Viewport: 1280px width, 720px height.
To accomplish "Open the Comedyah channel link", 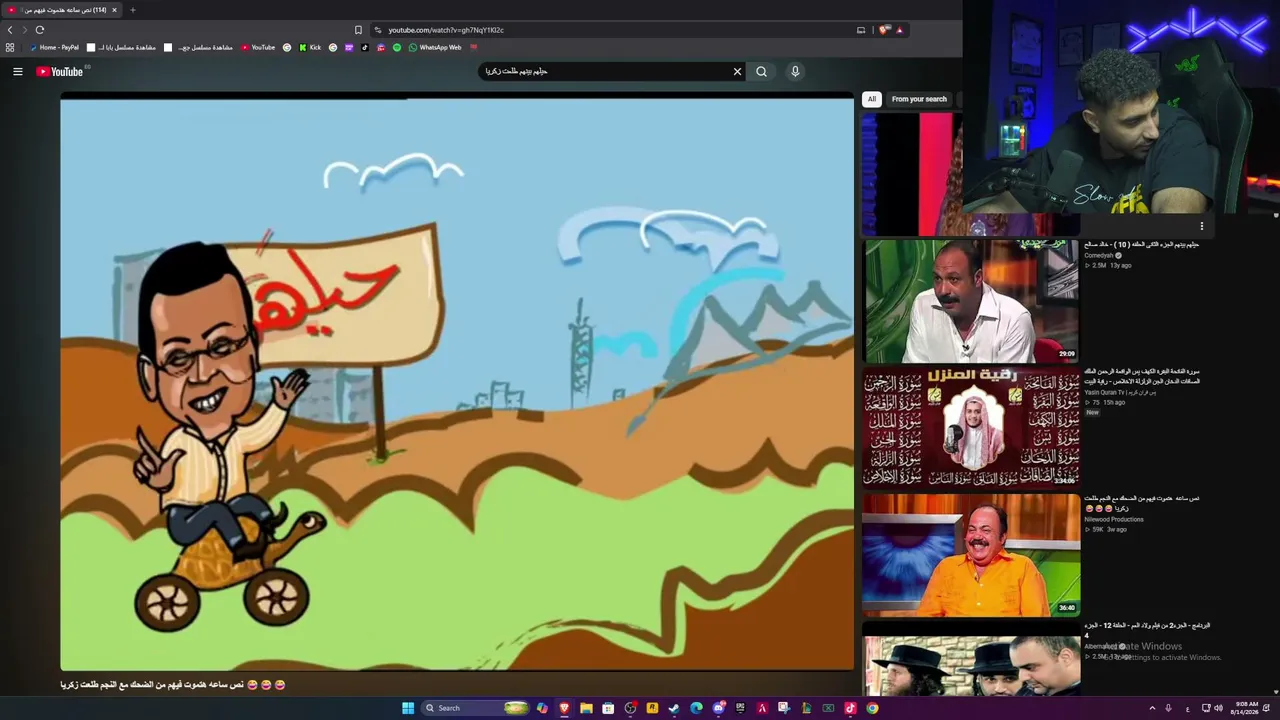I will (1099, 255).
